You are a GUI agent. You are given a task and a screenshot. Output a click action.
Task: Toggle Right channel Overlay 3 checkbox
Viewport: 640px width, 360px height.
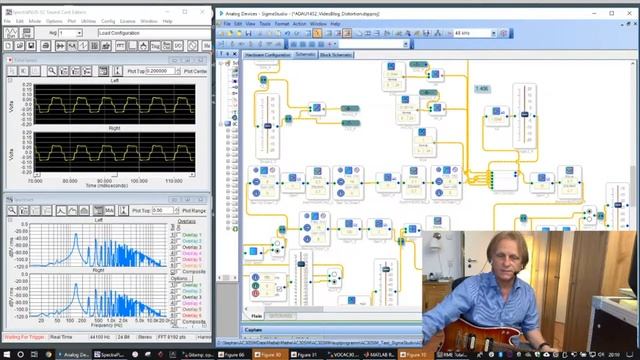tap(178, 297)
